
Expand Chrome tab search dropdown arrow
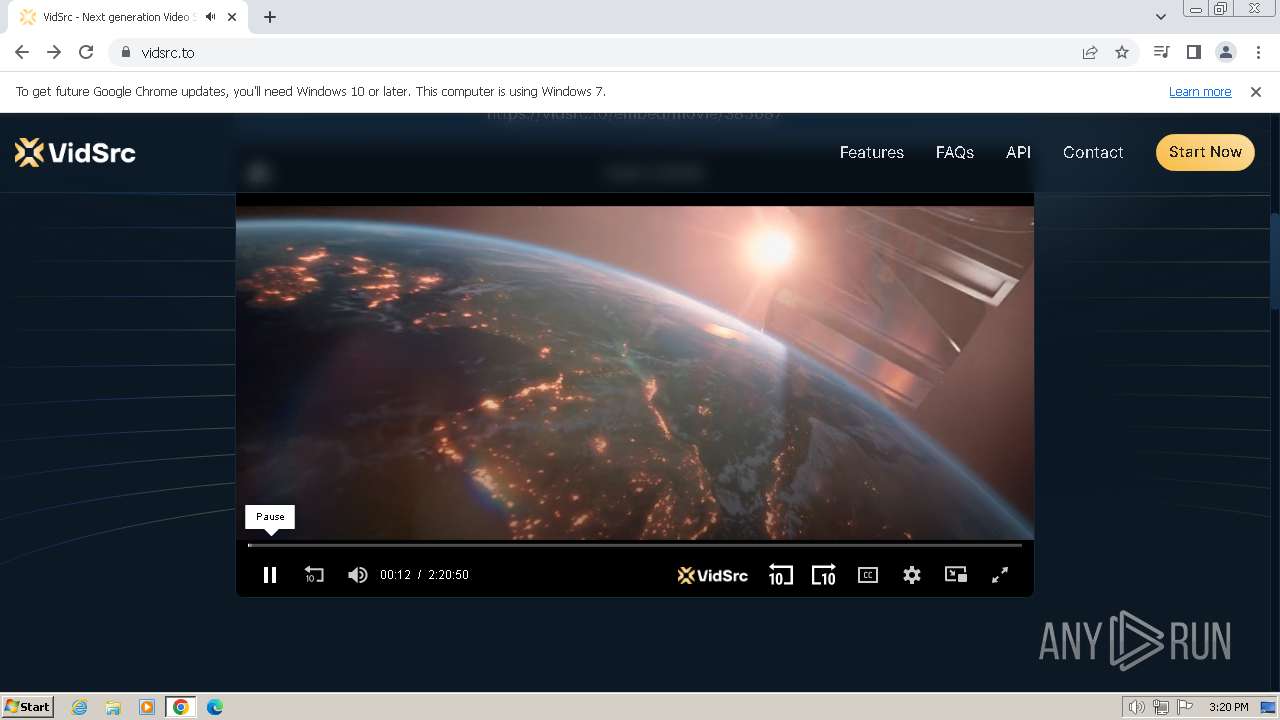click(1160, 17)
